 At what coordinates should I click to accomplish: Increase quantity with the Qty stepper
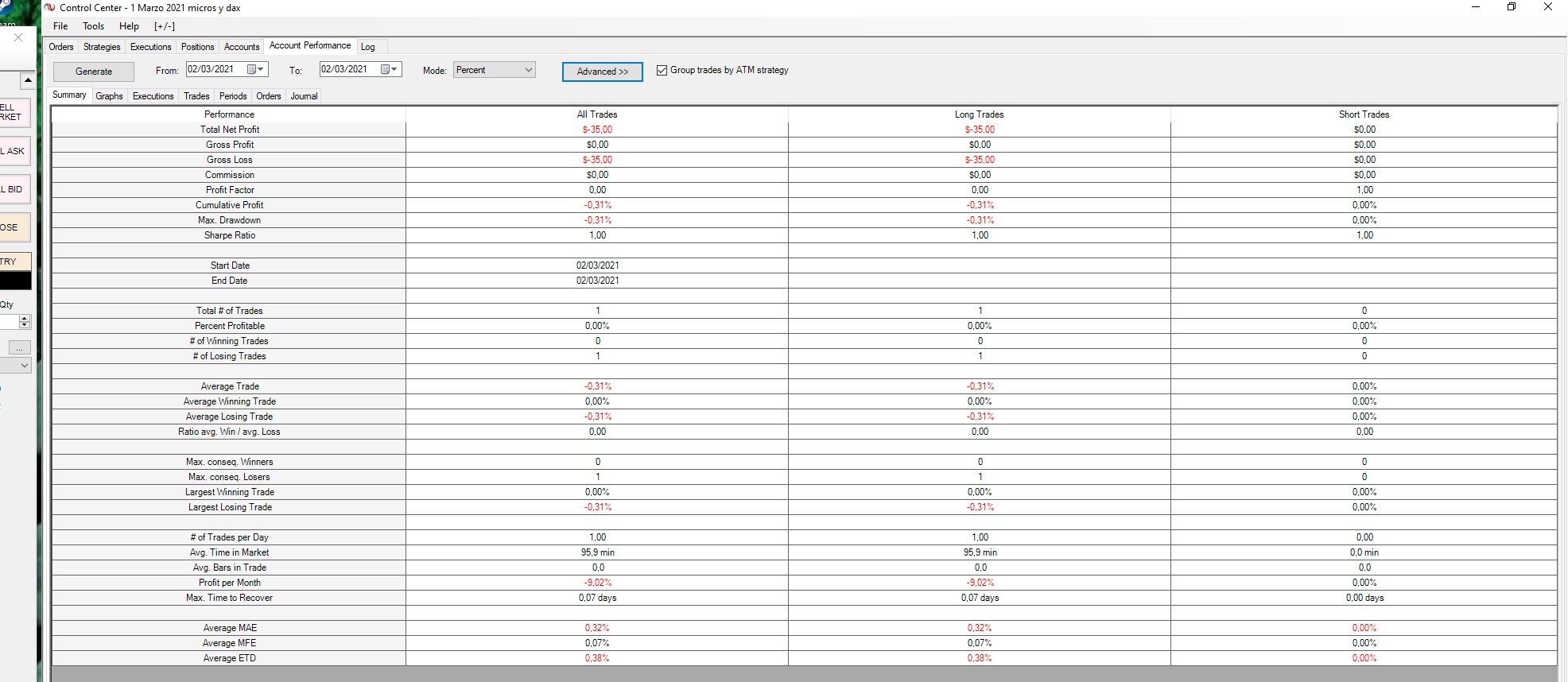(25, 318)
